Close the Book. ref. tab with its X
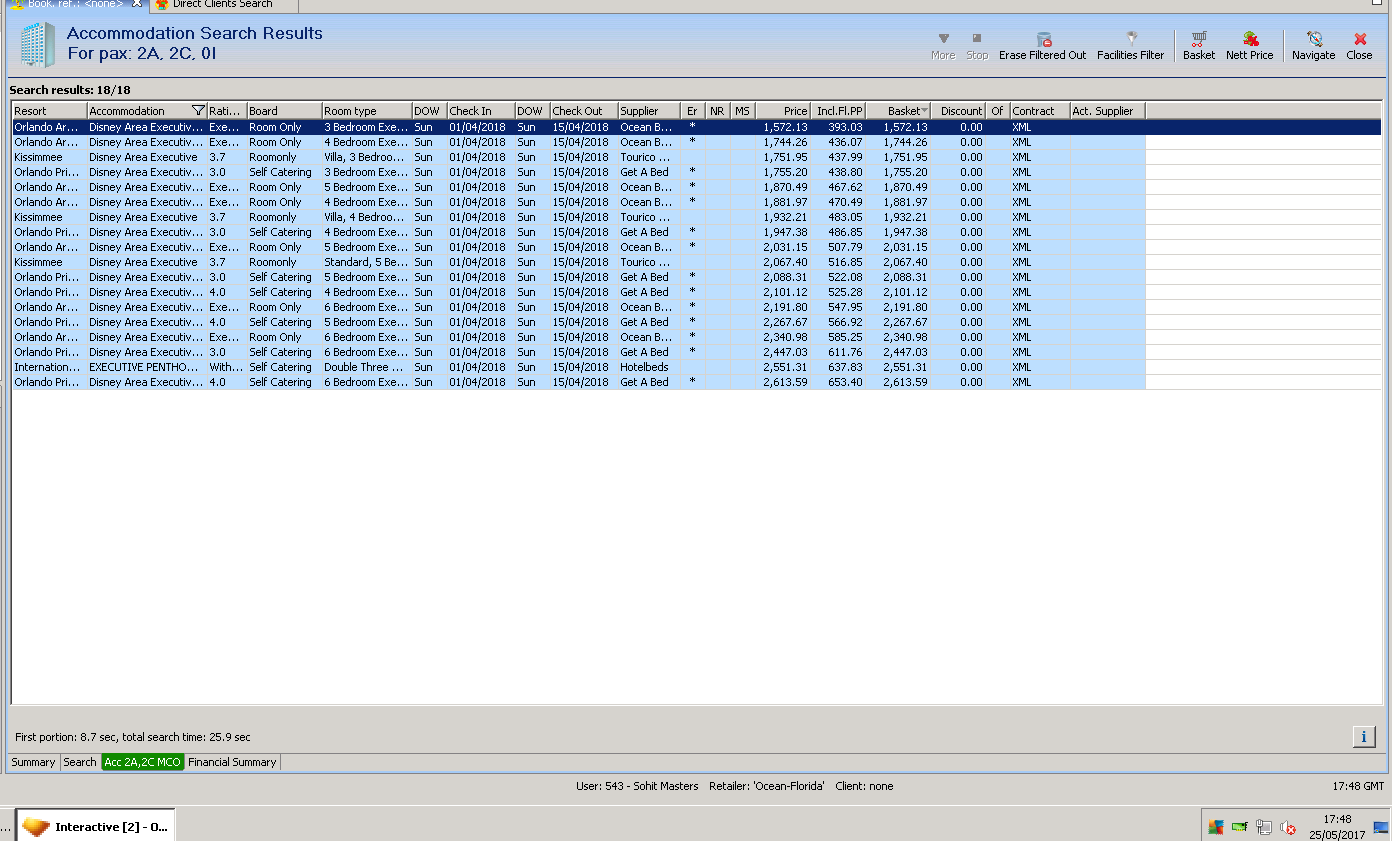 [x=137, y=4]
